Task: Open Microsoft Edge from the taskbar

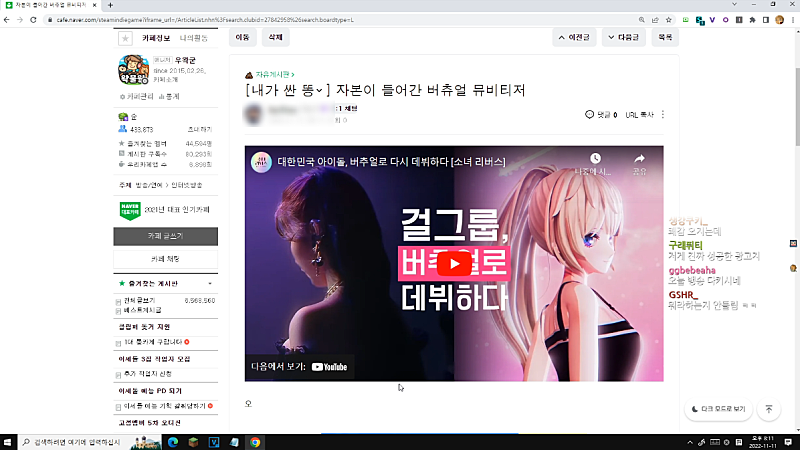Action: click(173, 442)
